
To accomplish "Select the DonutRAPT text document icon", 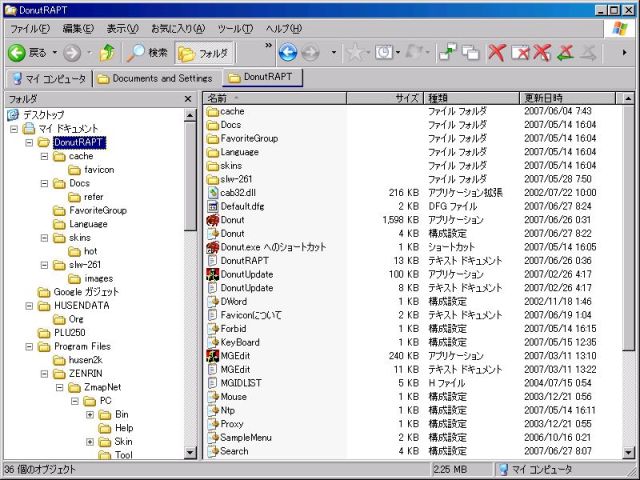I will point(213,261).
